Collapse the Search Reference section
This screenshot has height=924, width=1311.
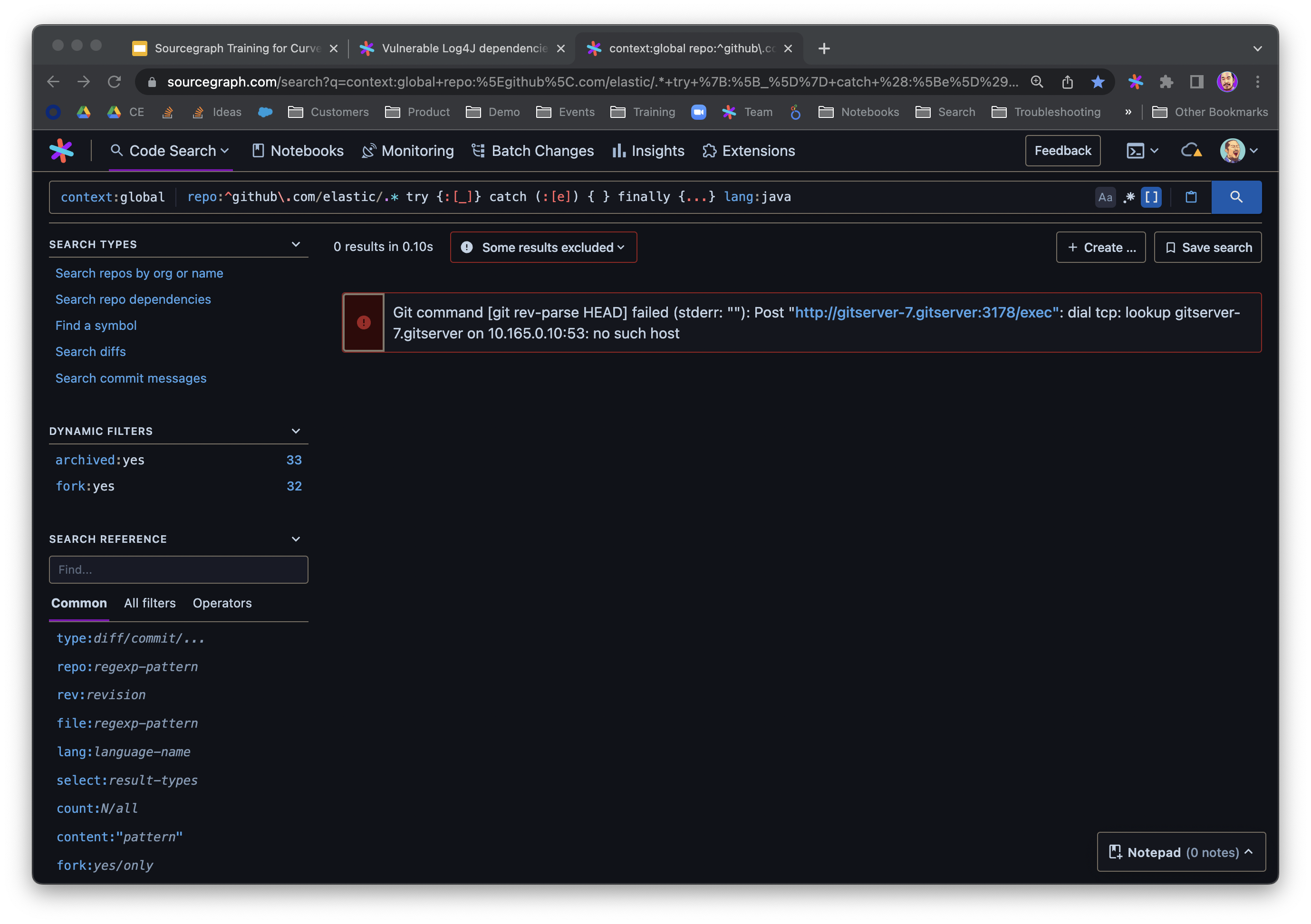pyautogui.click(x=296, y=539)
